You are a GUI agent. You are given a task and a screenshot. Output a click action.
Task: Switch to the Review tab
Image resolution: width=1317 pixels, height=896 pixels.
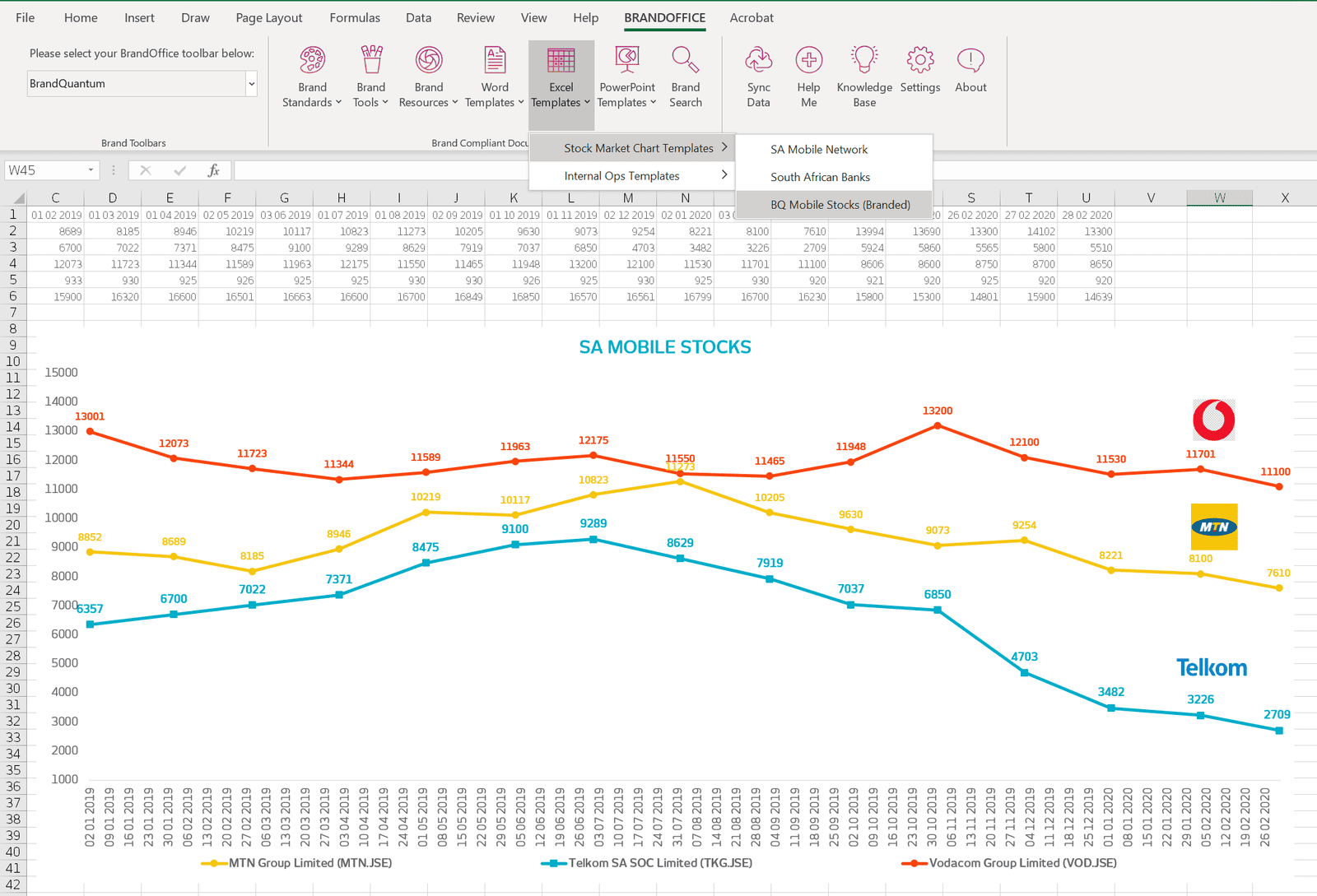[476, 17]
